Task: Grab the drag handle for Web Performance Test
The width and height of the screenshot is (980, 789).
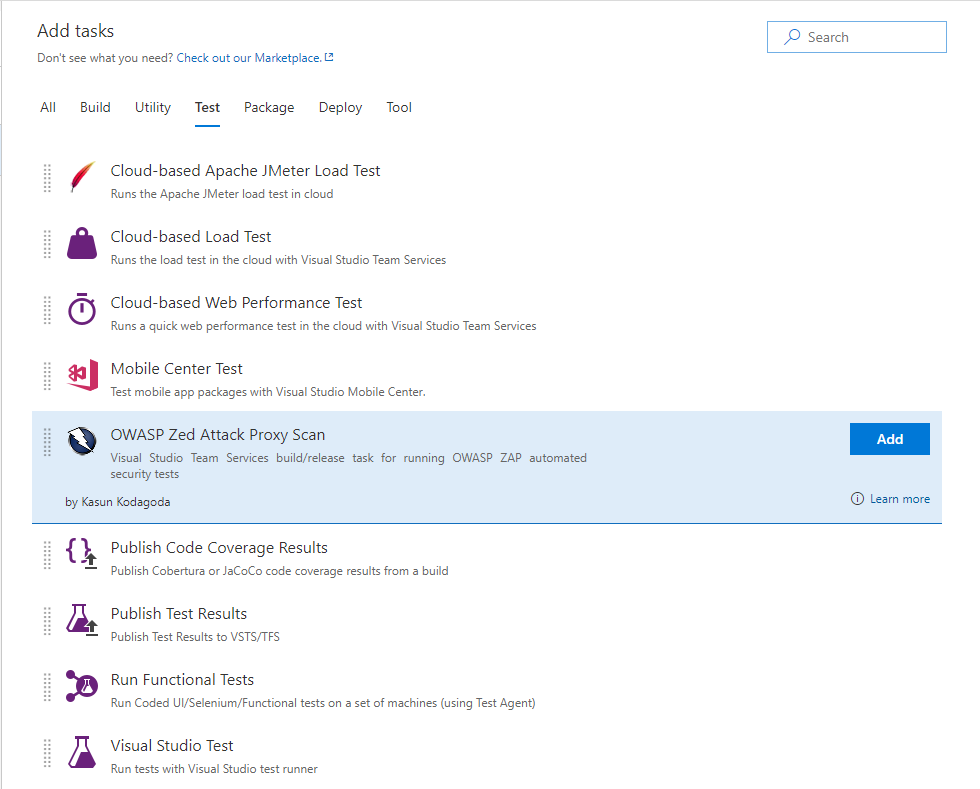Action: pos(47,309)
